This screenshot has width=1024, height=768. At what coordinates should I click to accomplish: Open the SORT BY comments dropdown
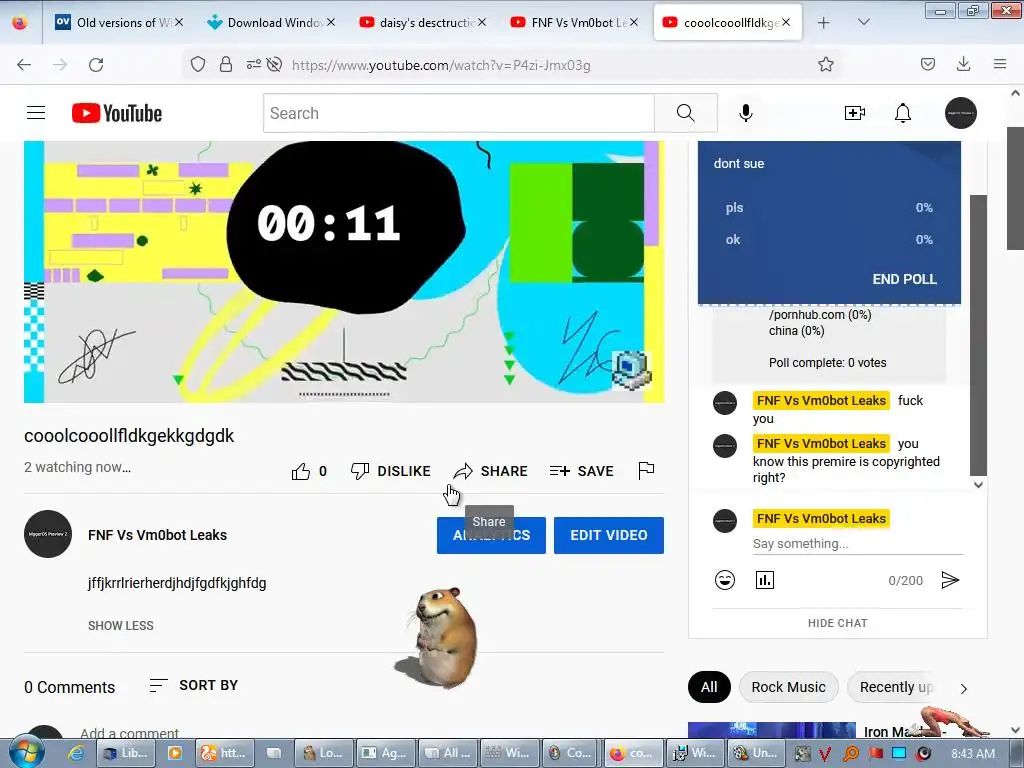click(194, 685)
